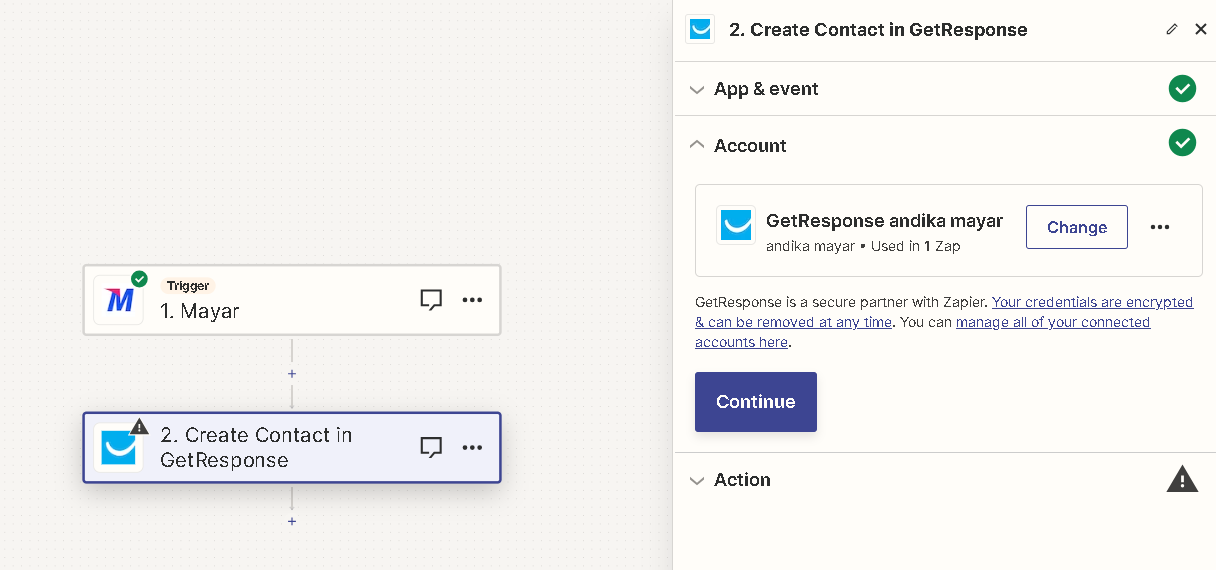Open comment bubble on Mayar step
The width and height of the screenshot is (1216, 570).
(x=431, y=300)
